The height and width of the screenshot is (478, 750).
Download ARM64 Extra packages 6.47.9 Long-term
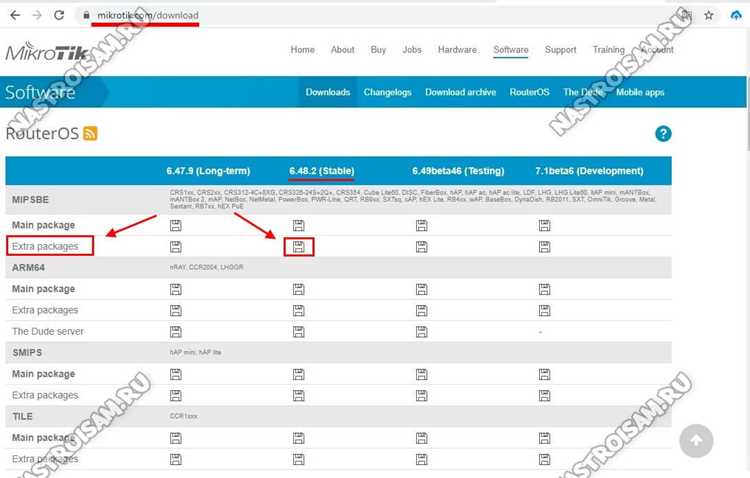point(176,311)
